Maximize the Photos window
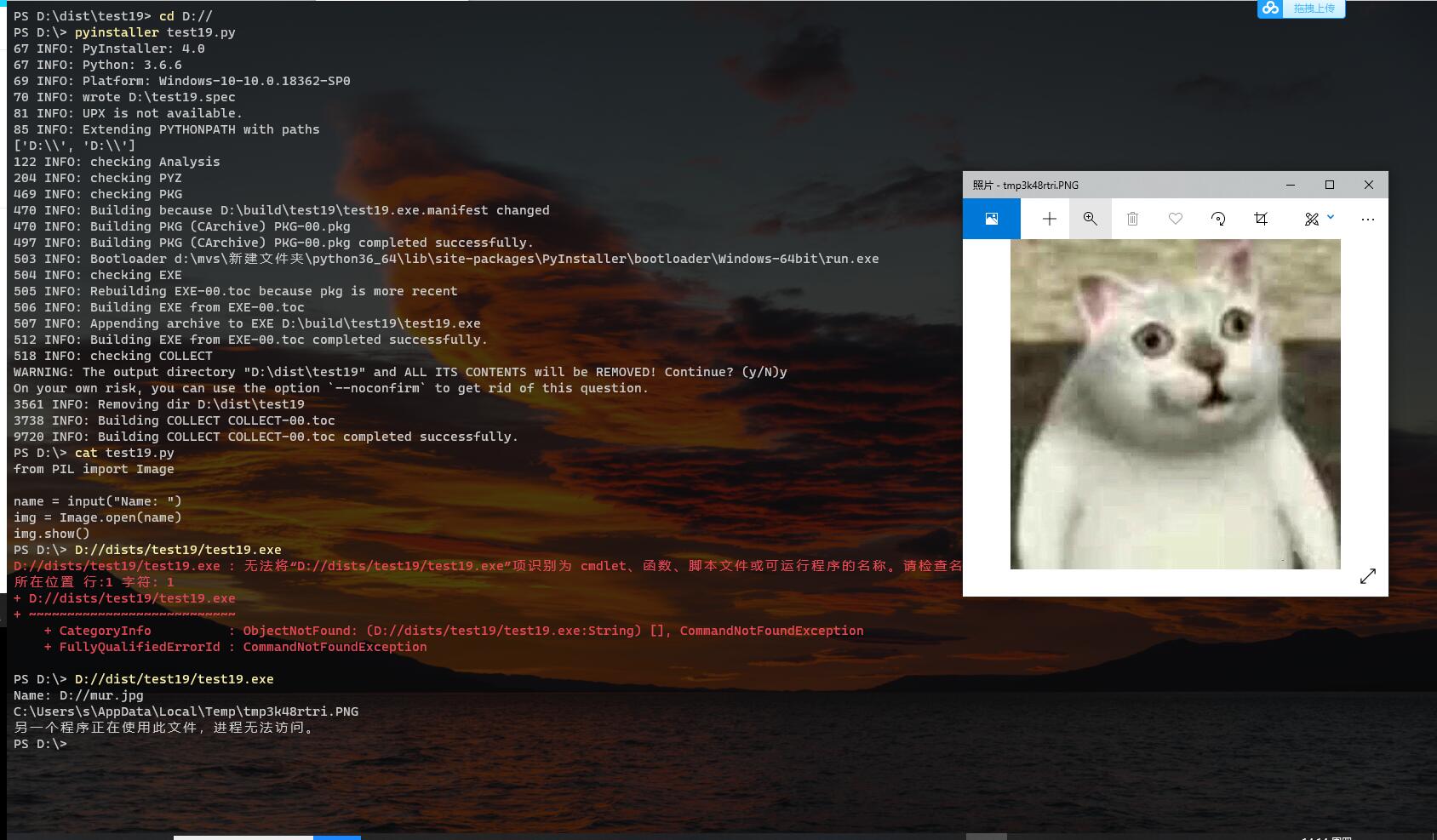This screenshot has width=1437, height=840. (1330, 185)
